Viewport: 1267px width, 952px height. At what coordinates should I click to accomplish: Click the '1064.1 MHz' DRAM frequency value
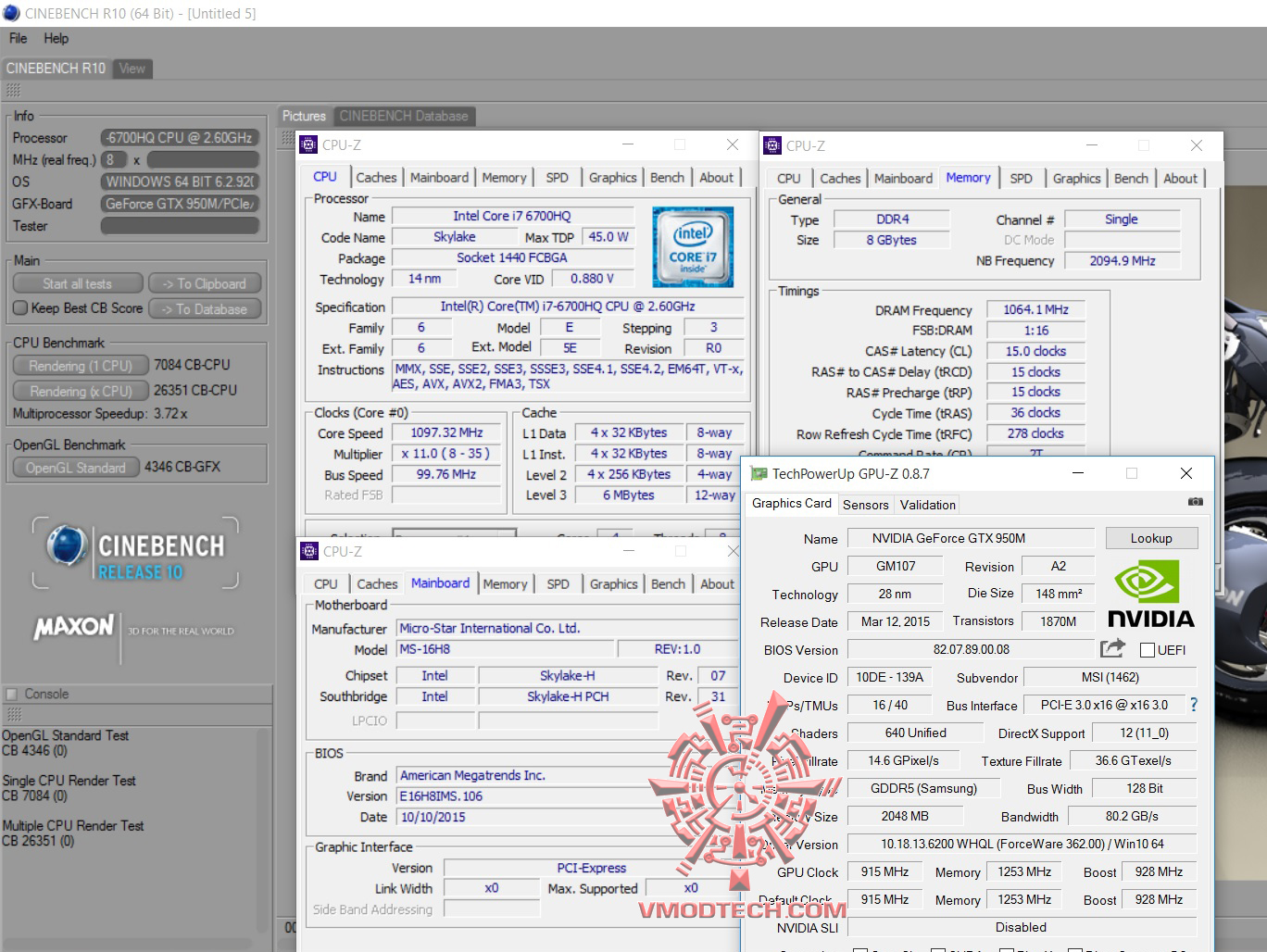1035,309
